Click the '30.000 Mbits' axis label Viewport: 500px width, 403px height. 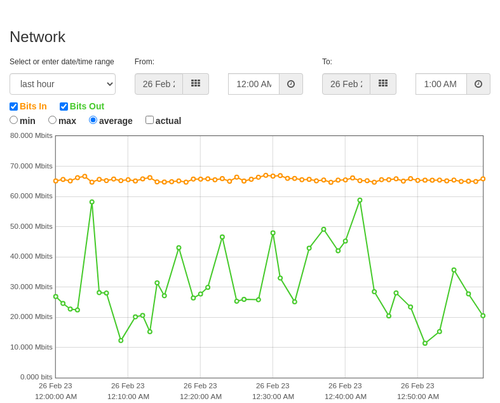pyautogui.click(x=31, y=287)
